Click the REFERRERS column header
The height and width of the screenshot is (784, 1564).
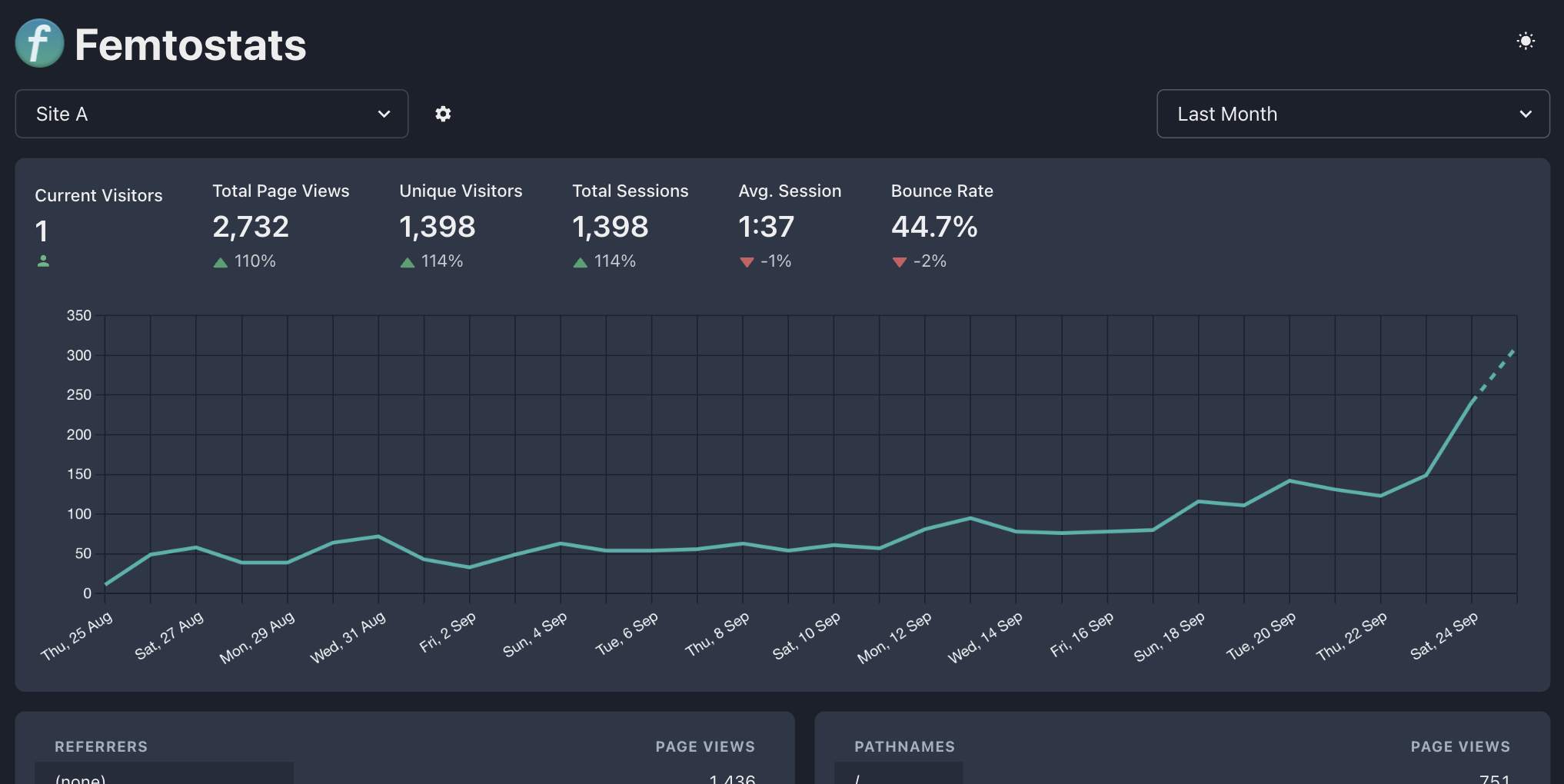pyautogui.click(x=101, y=746)
